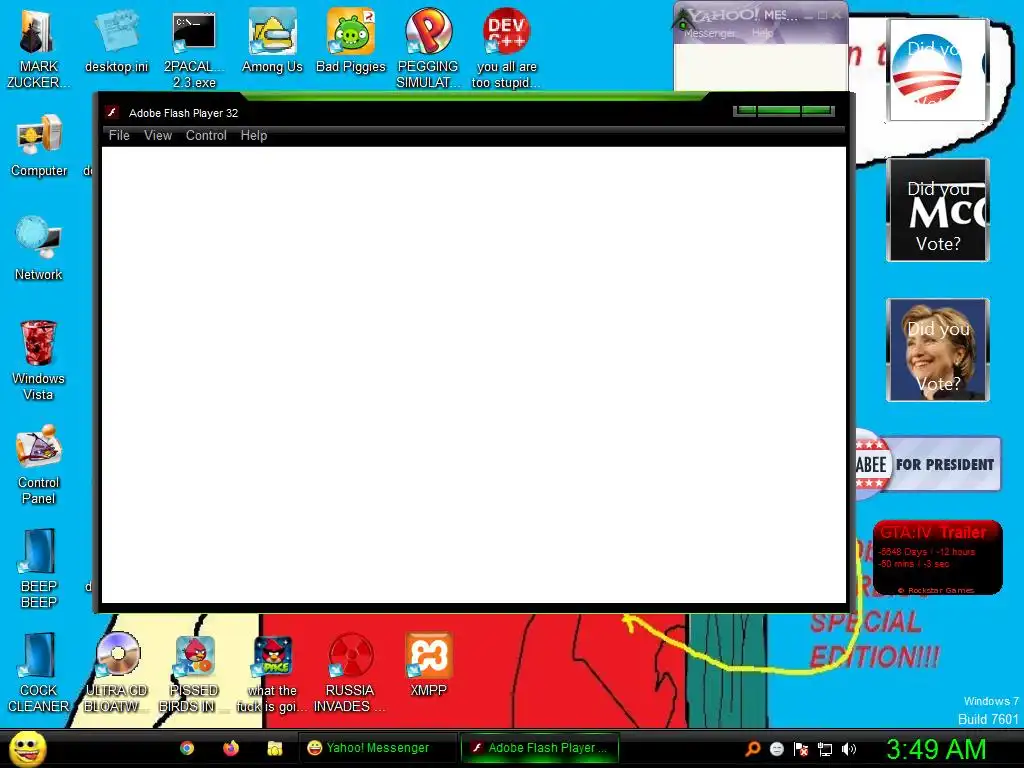Select the Computer desktop icon
Screen dimensions: 1024x768
tap(39, 146)
